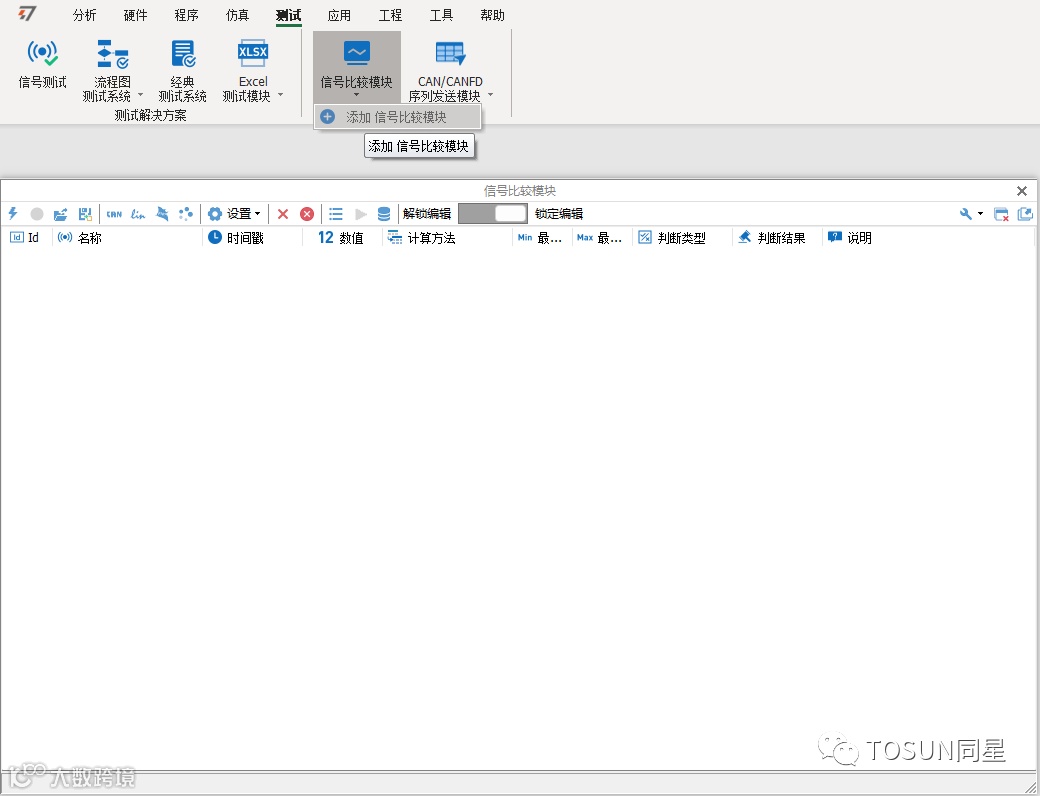Open the 应用 ribbon tab
The image size is (1040, 796).
339,15
